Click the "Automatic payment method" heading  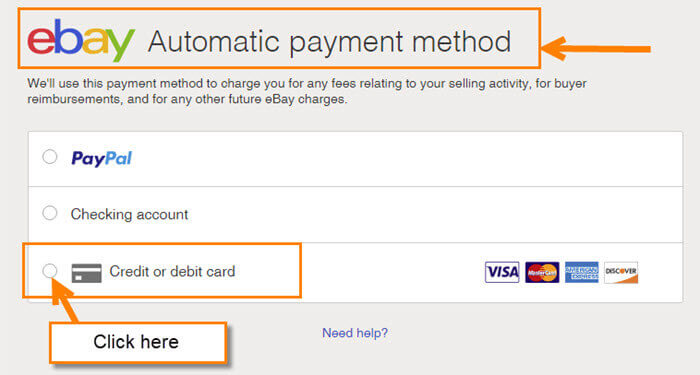click(329, 42)
